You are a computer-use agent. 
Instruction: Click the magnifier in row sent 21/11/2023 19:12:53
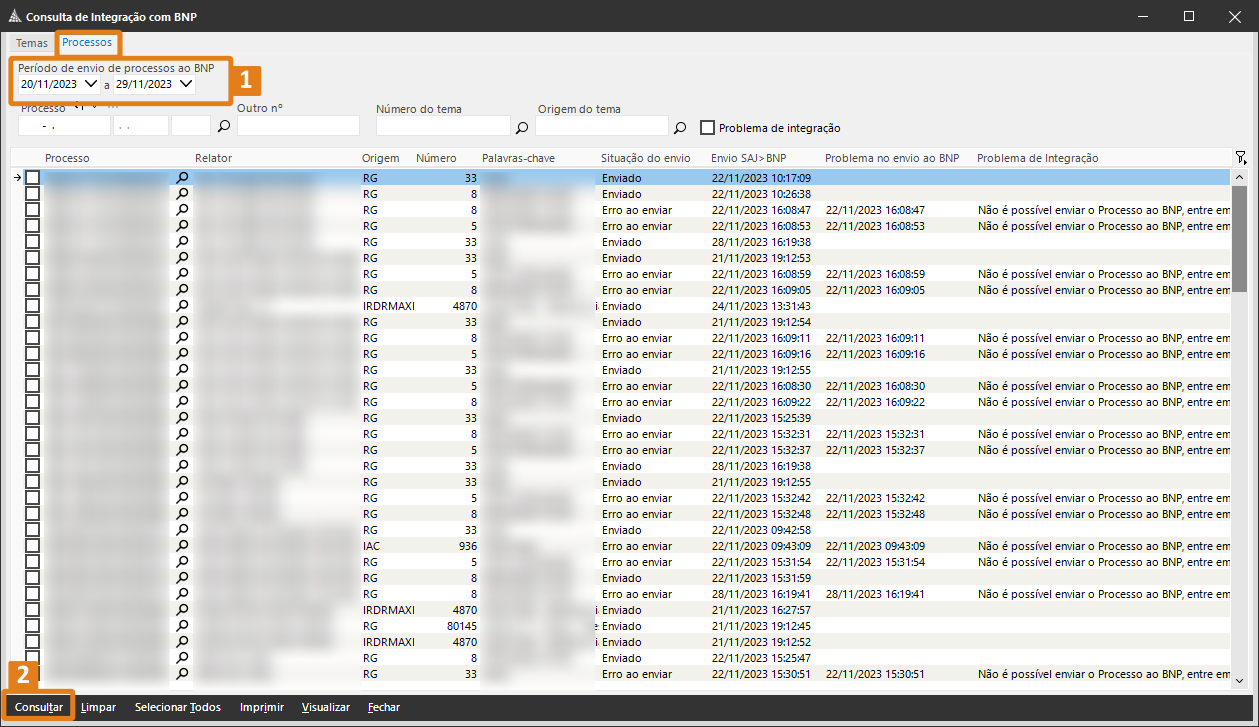[x=182, y=257]
